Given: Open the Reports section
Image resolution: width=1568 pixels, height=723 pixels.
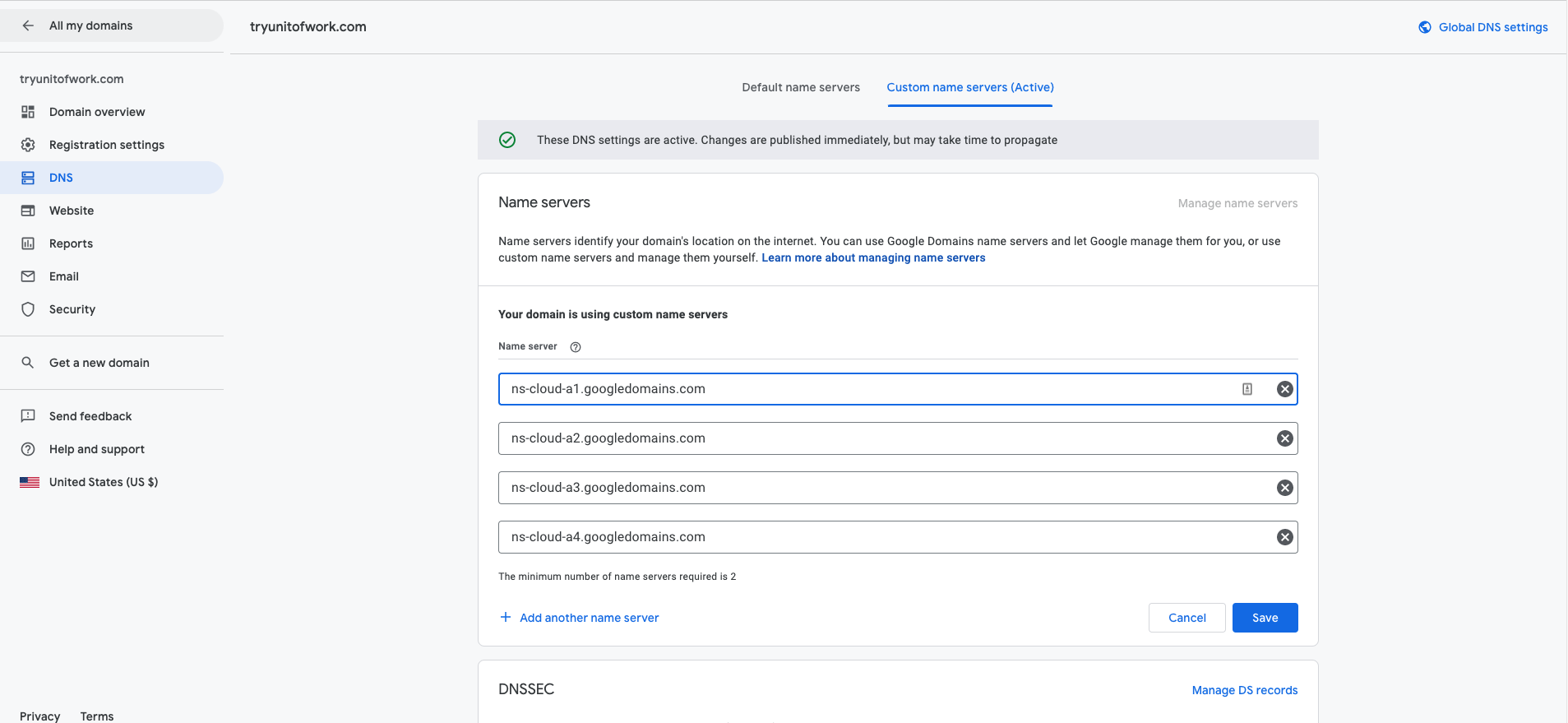Looking at the screenshot, I should click(71, 243).
